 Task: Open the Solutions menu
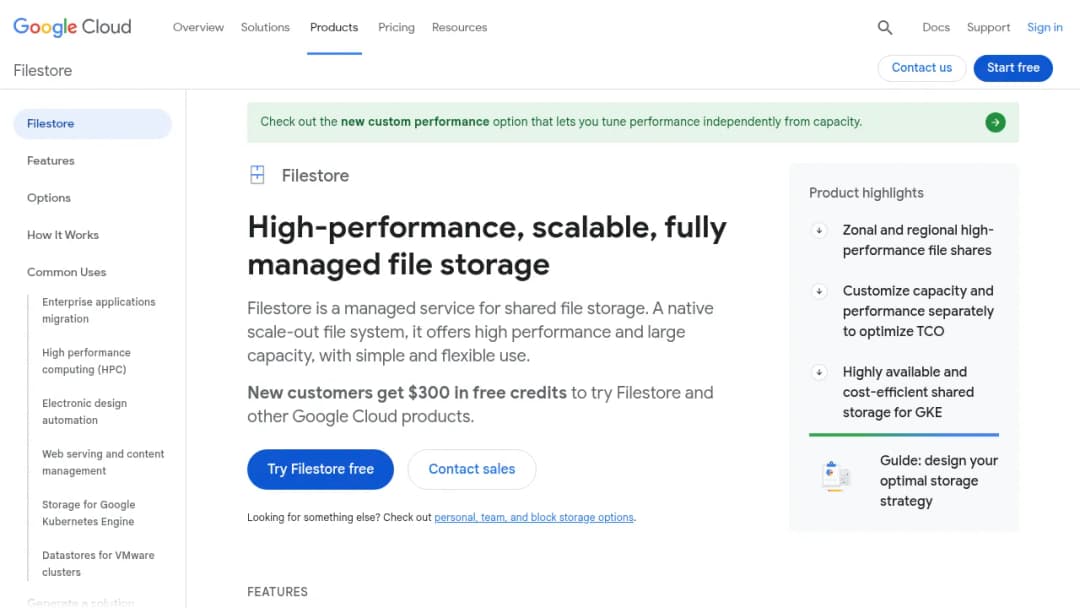coord(265,28)
